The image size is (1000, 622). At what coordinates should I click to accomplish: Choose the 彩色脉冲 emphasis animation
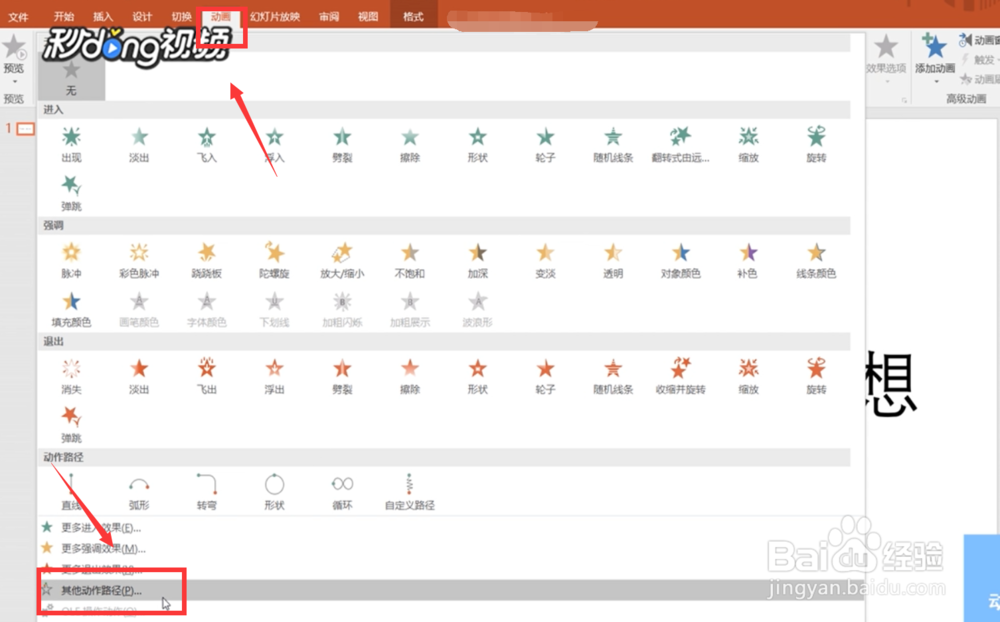point(139,261)
